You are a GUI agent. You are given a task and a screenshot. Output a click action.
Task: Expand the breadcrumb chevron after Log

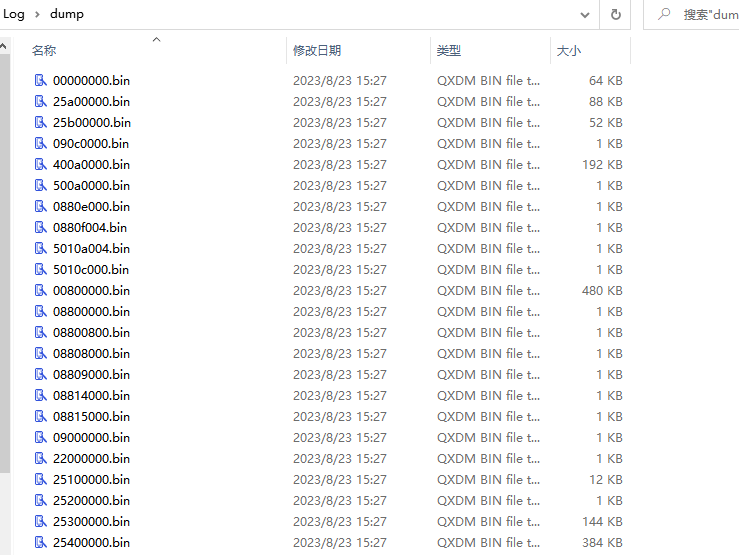(x=37, y=15)
